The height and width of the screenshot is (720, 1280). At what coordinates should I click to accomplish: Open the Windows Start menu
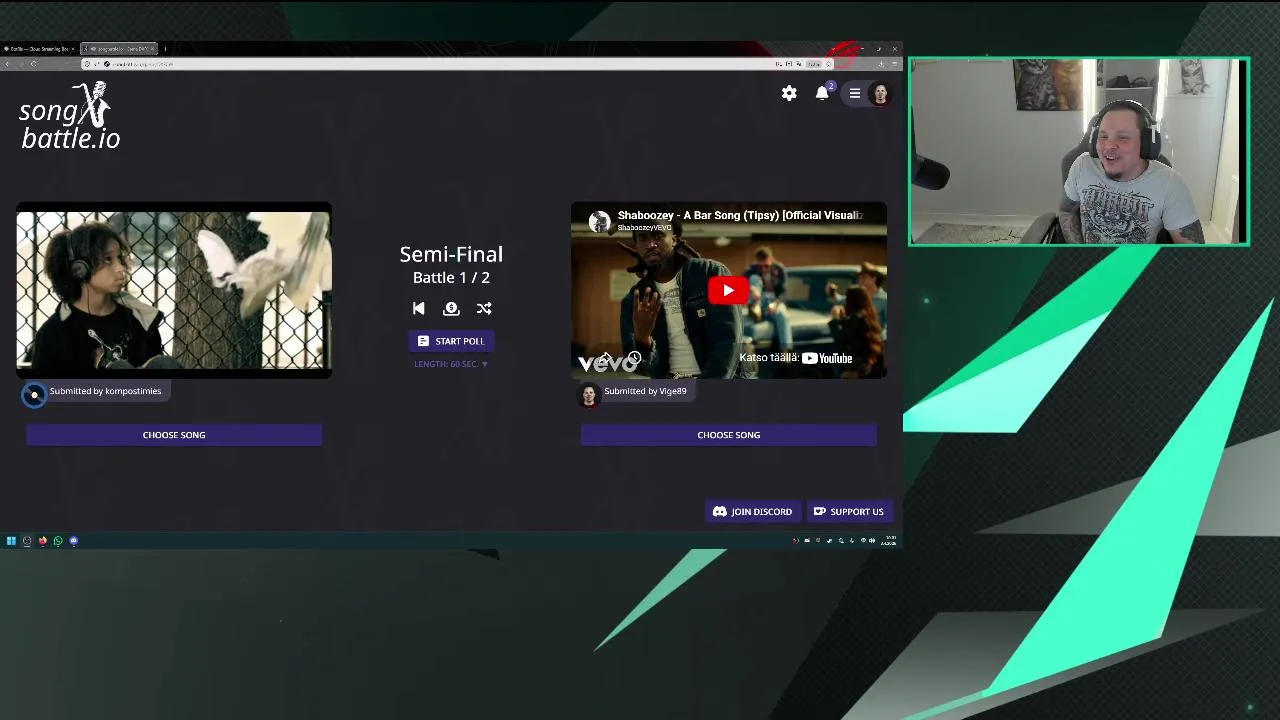point(11,541)
